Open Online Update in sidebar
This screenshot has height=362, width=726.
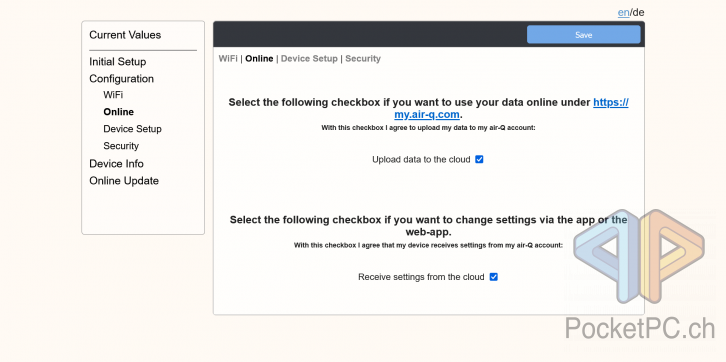pos(124,181)
